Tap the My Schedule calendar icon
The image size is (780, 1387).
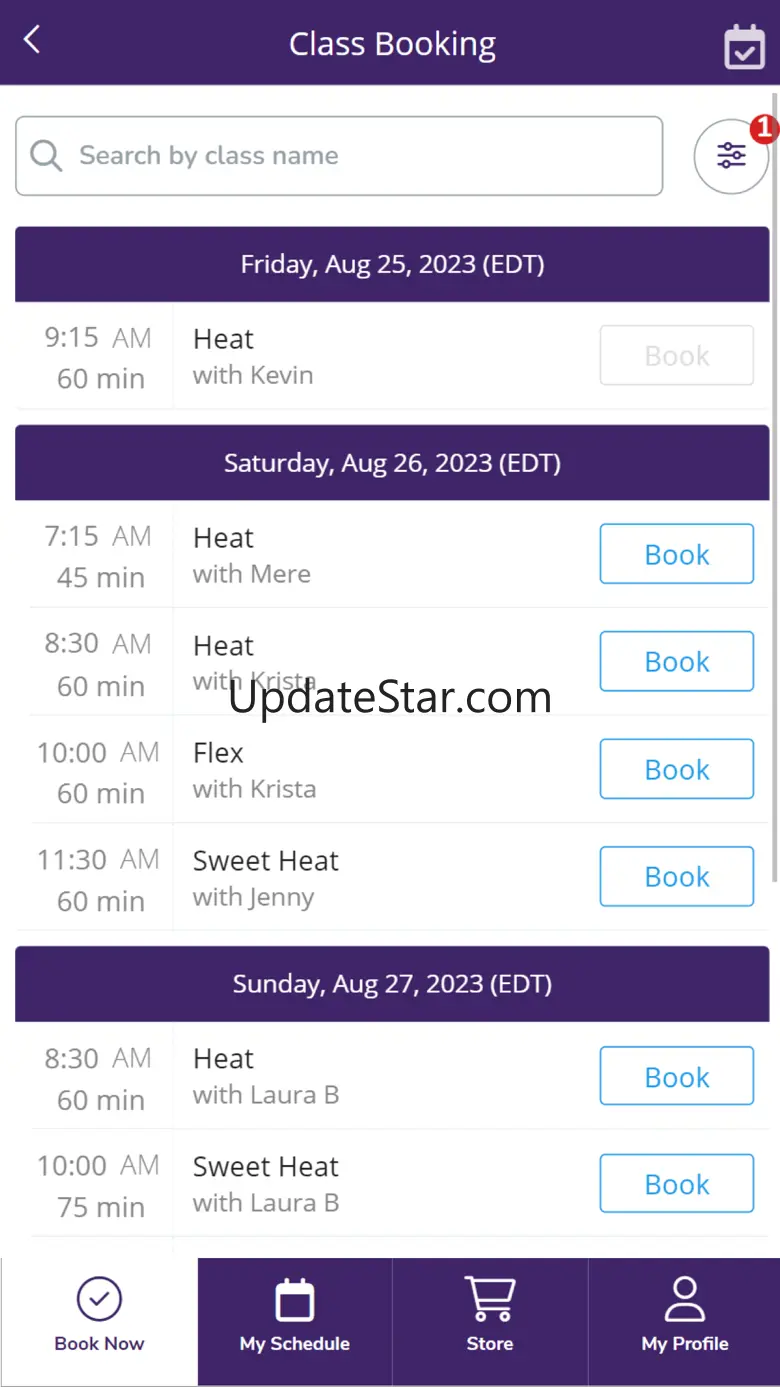pyautogui.click(x=294, y=1300)
